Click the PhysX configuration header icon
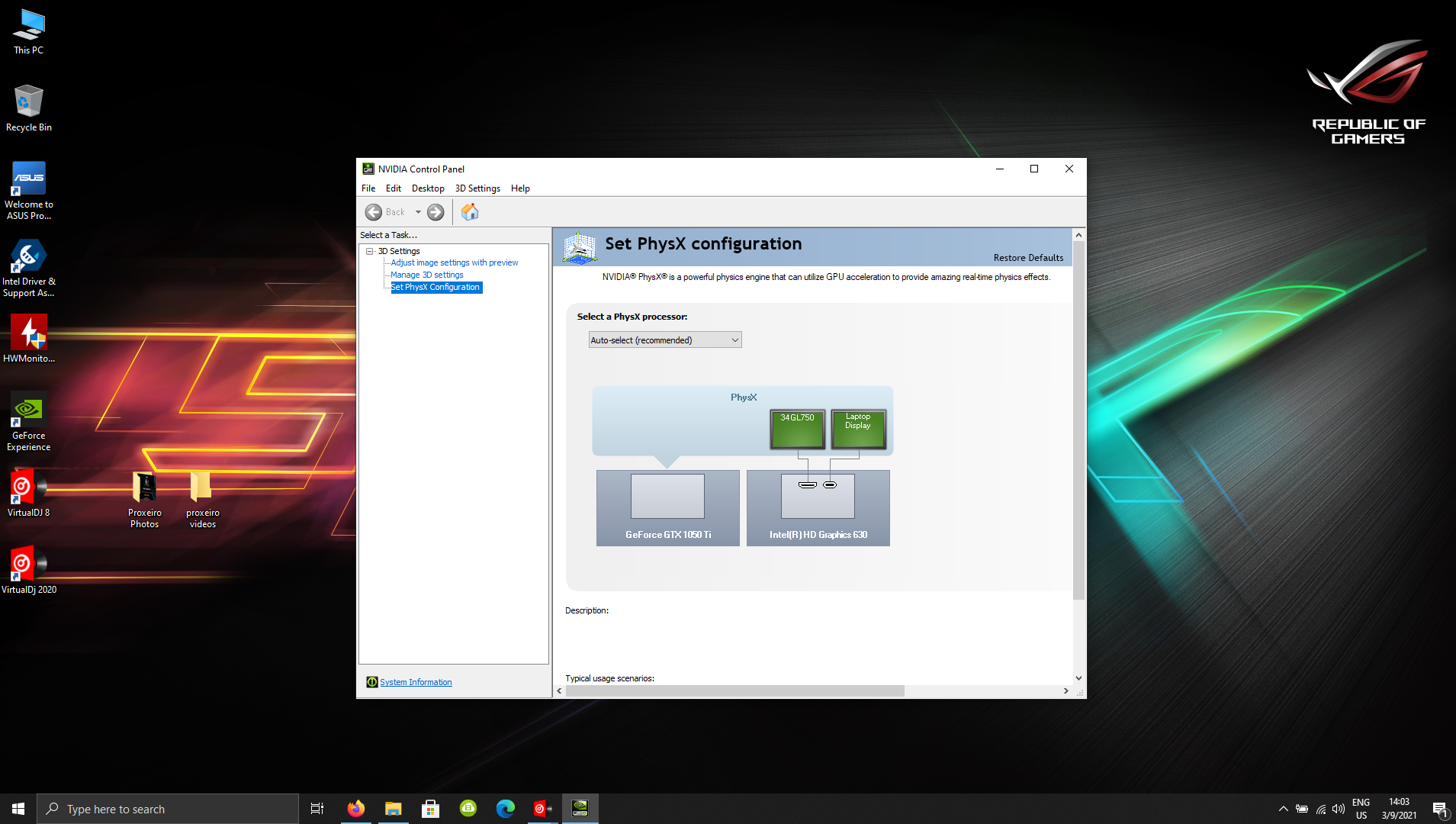The image size is (1456, 824). pyautogui.click(x=580, y=247)
